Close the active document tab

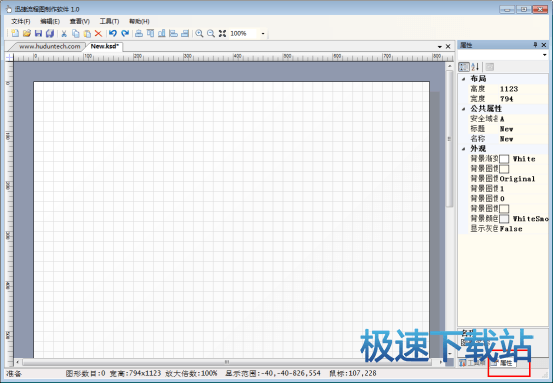click(448, 47)
